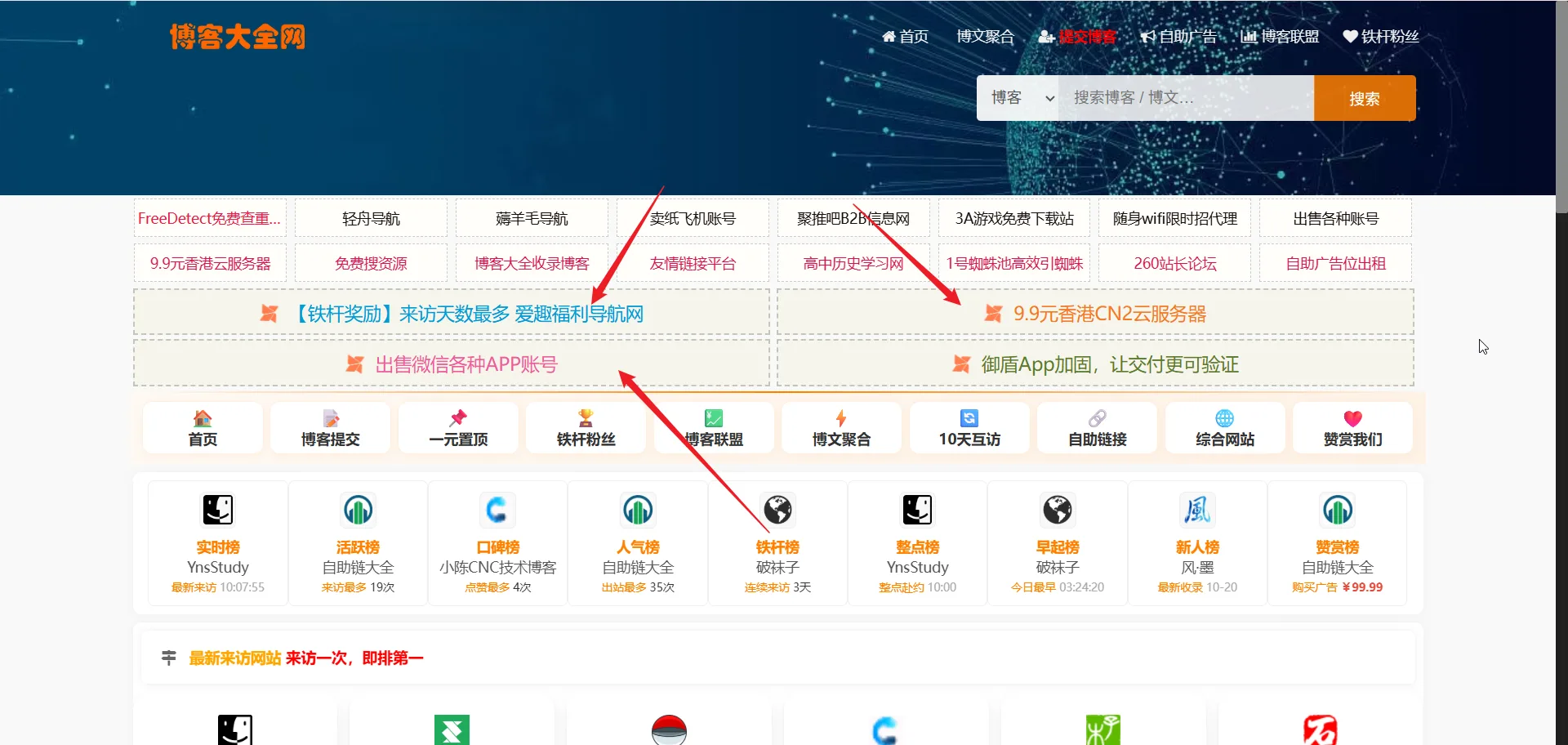Click the 博客提交 document icon
The image size is (1568, 745).
[331, 419]
